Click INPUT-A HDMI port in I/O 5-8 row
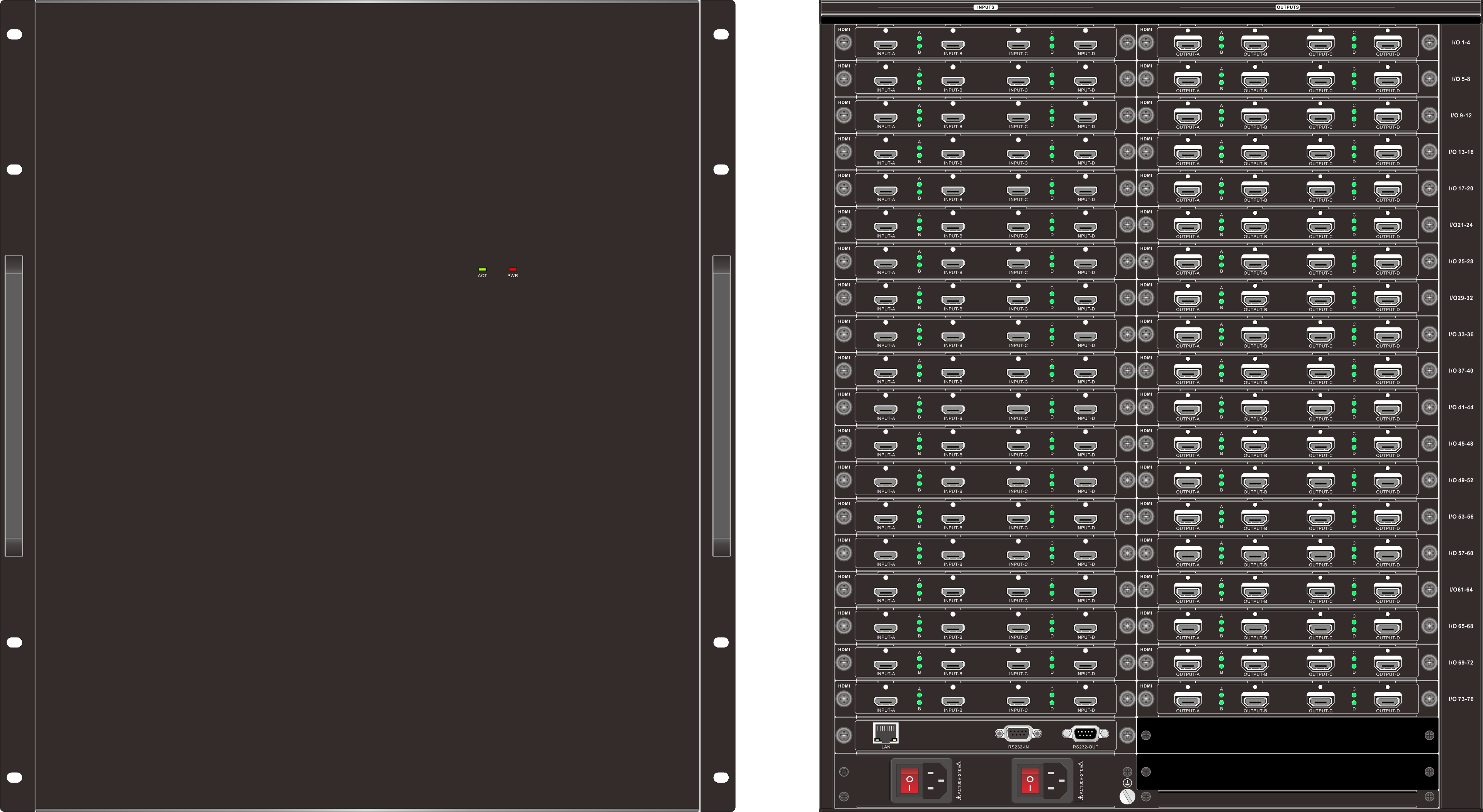This screenshot has height=812, width=1483. (886, 81)
